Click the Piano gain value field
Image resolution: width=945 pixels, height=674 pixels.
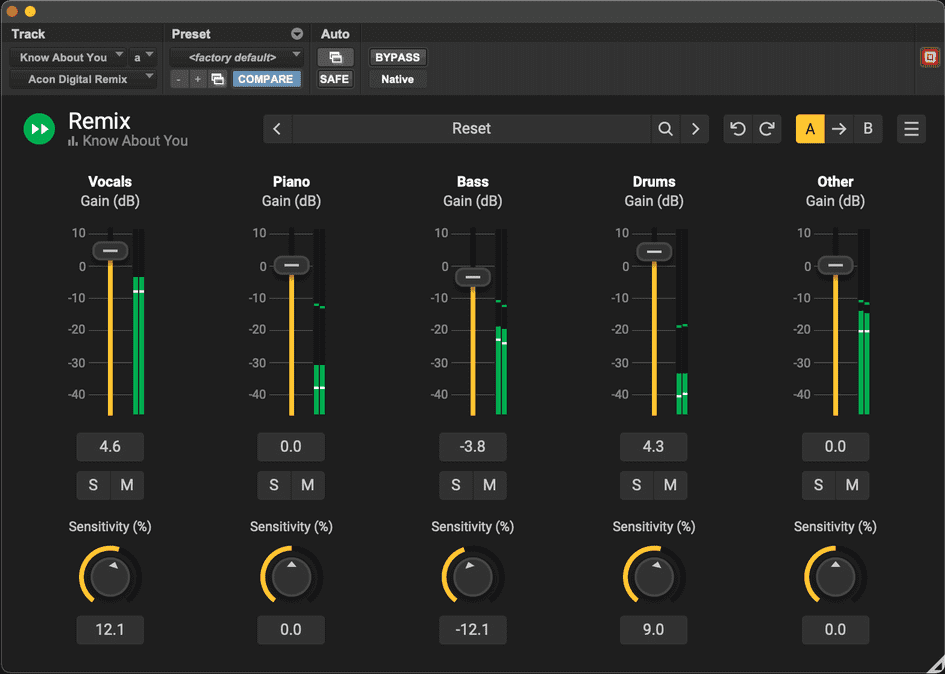pos(291,447)
